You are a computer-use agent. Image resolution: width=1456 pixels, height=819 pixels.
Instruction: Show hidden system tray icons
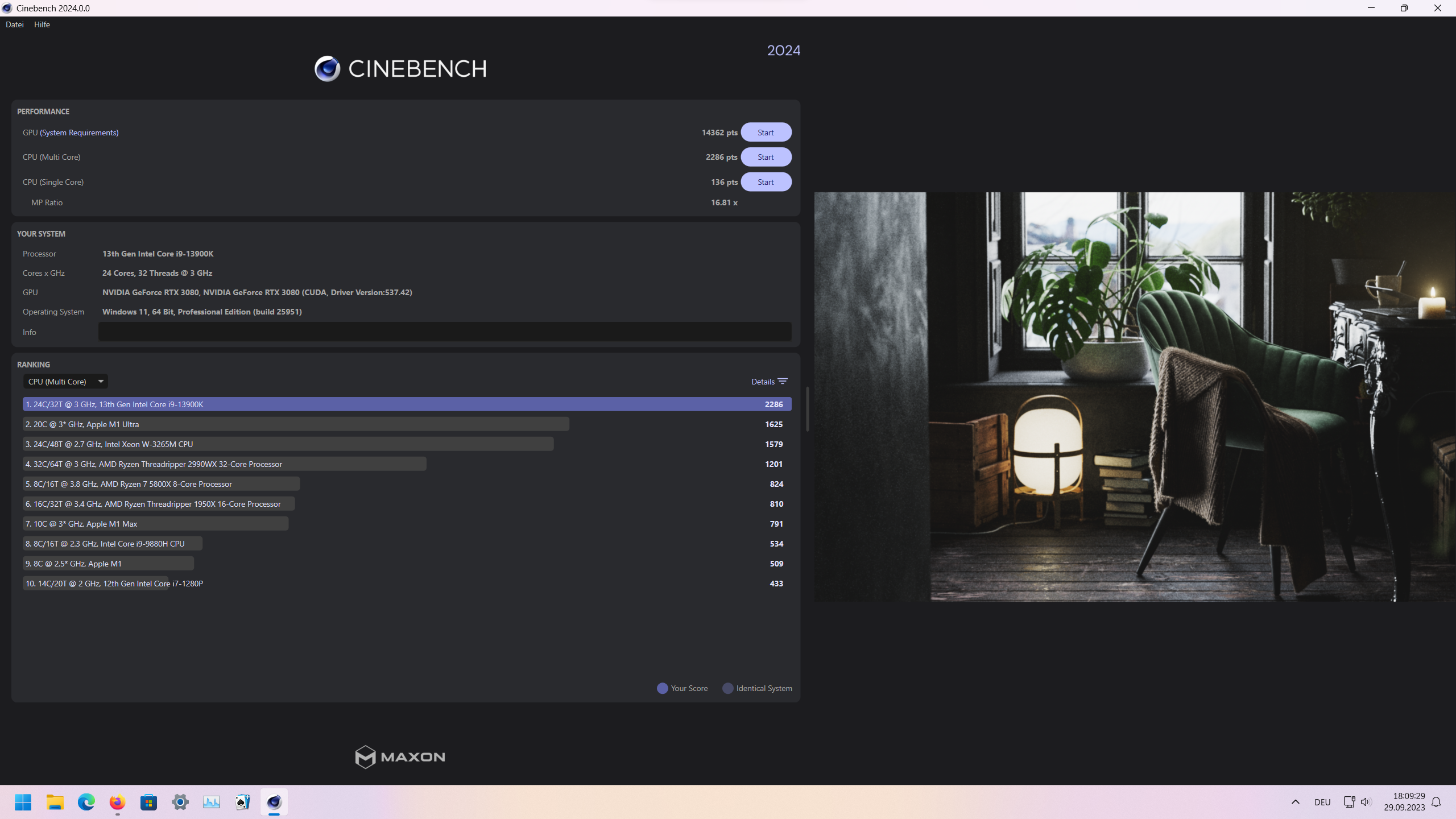1296,802
